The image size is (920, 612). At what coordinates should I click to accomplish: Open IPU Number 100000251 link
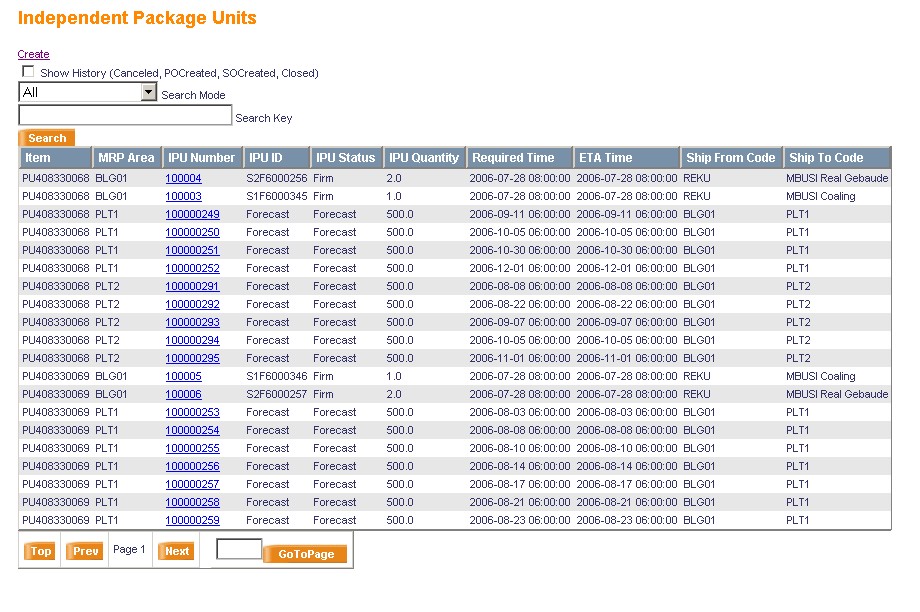pyautogui.click(x=192, y=251)
